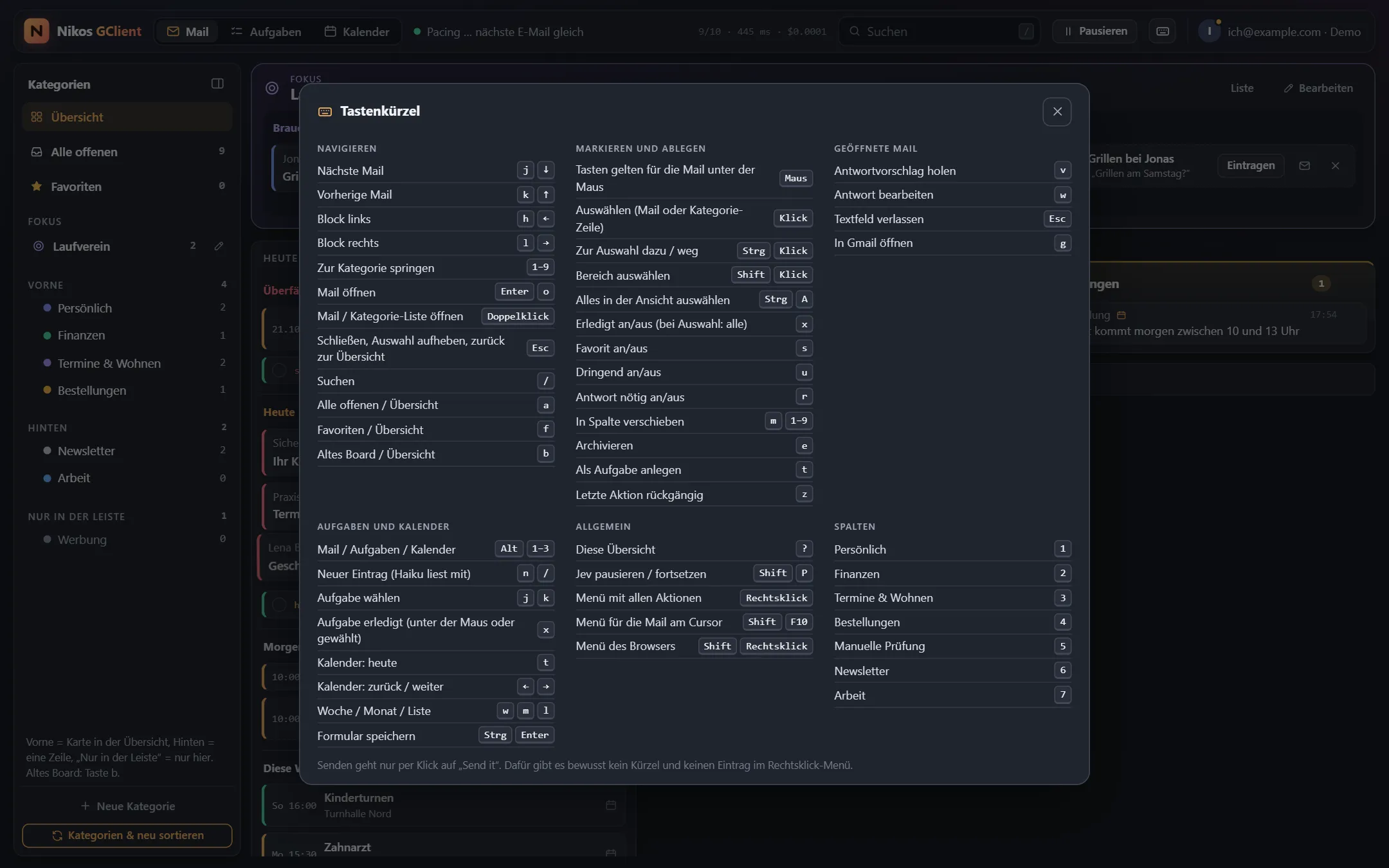Click the Alle offenen inbox icon
Screen dimensions: 1389x868
pyautogui.click(x=37, y=152)
